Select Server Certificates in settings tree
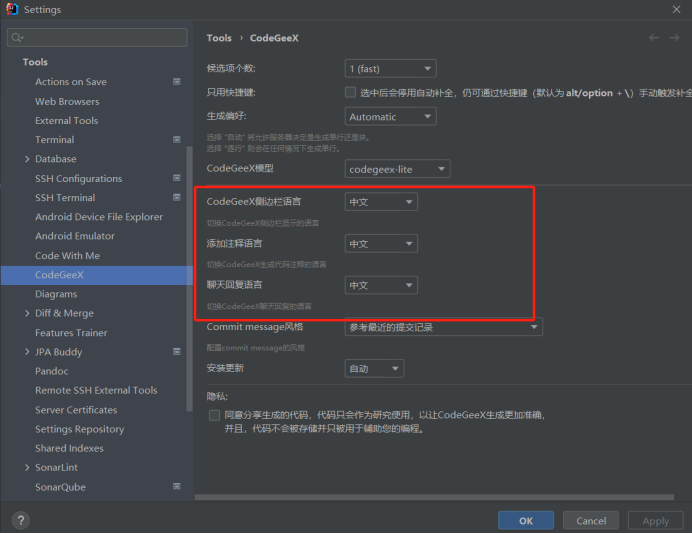 (x=76, y=410)
